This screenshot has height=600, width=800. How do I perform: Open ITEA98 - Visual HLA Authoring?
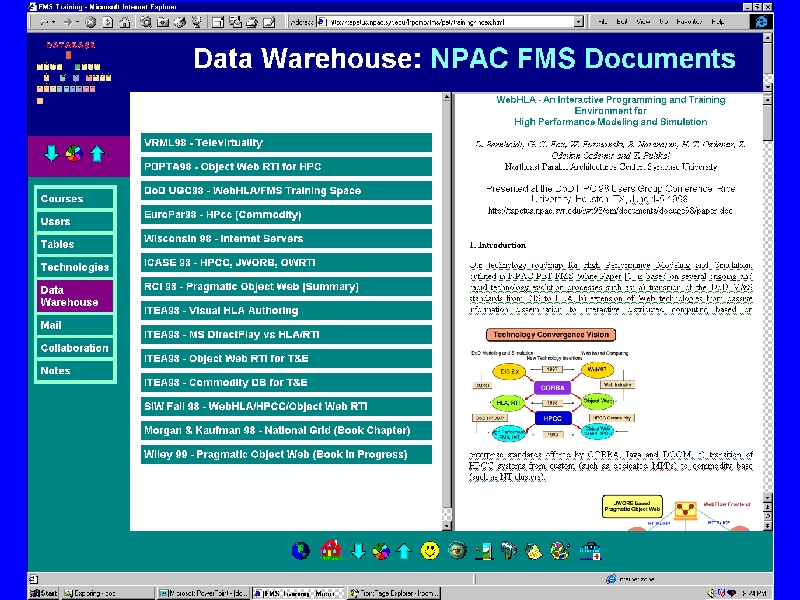click(x=286, y=311)
